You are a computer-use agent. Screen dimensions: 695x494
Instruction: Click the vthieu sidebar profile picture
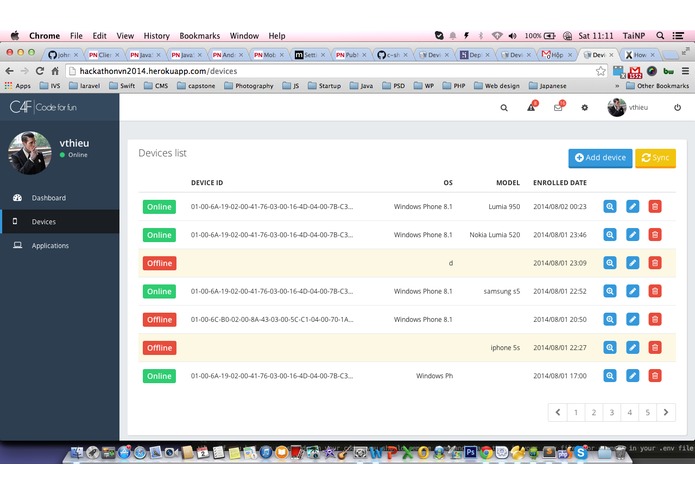pyautogui.click(x=30, y=153)
